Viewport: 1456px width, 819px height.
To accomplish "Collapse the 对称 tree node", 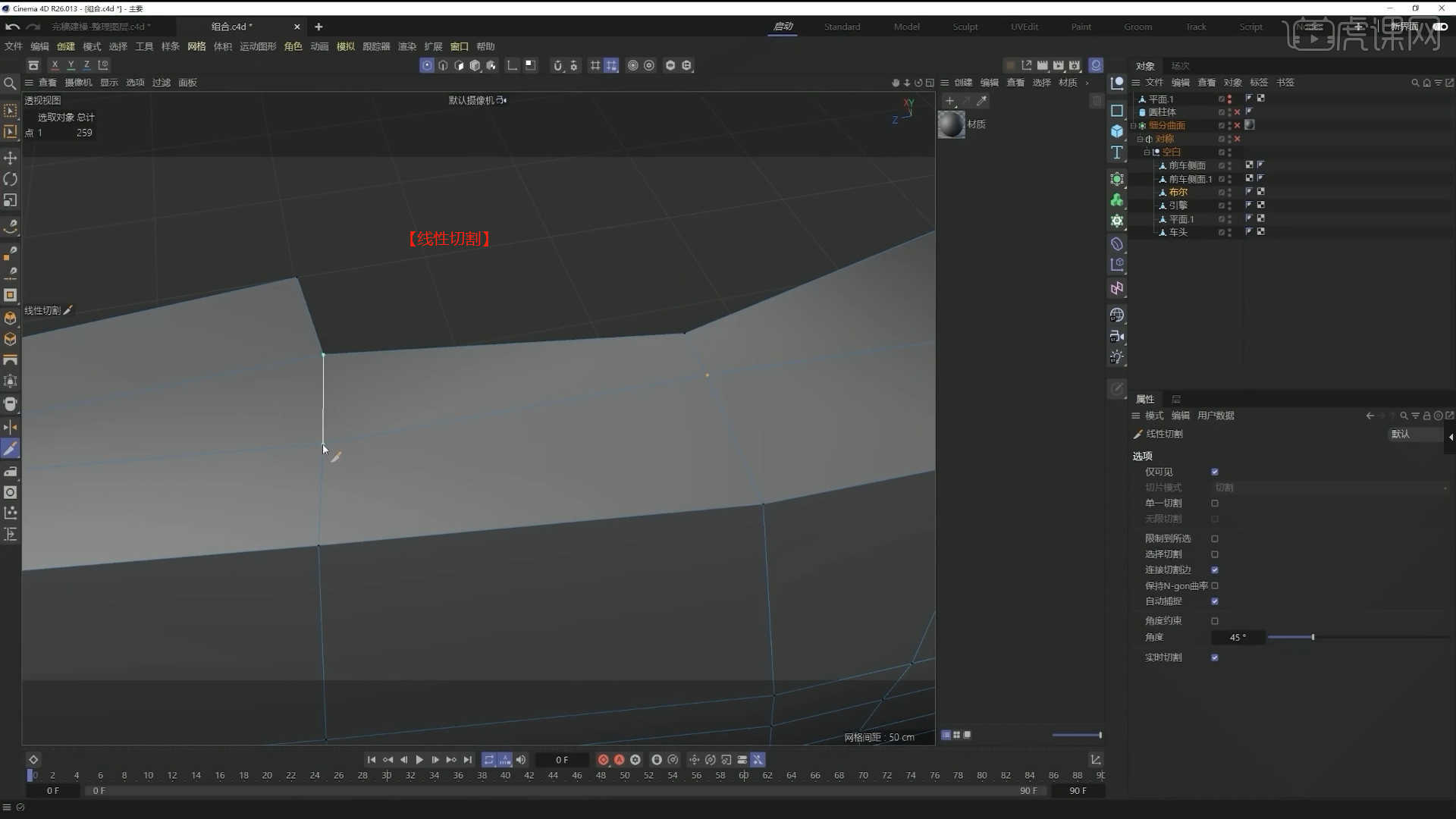I will (x=1140, y=140).
